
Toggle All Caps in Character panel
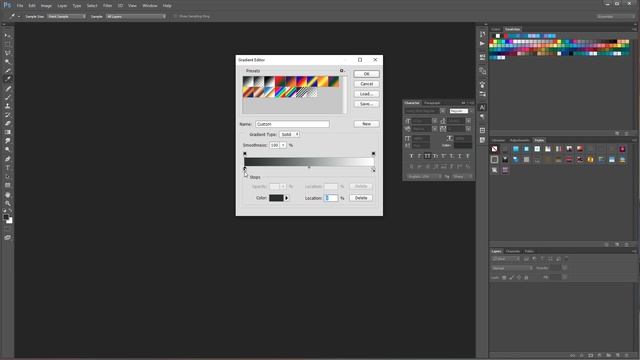427,156
